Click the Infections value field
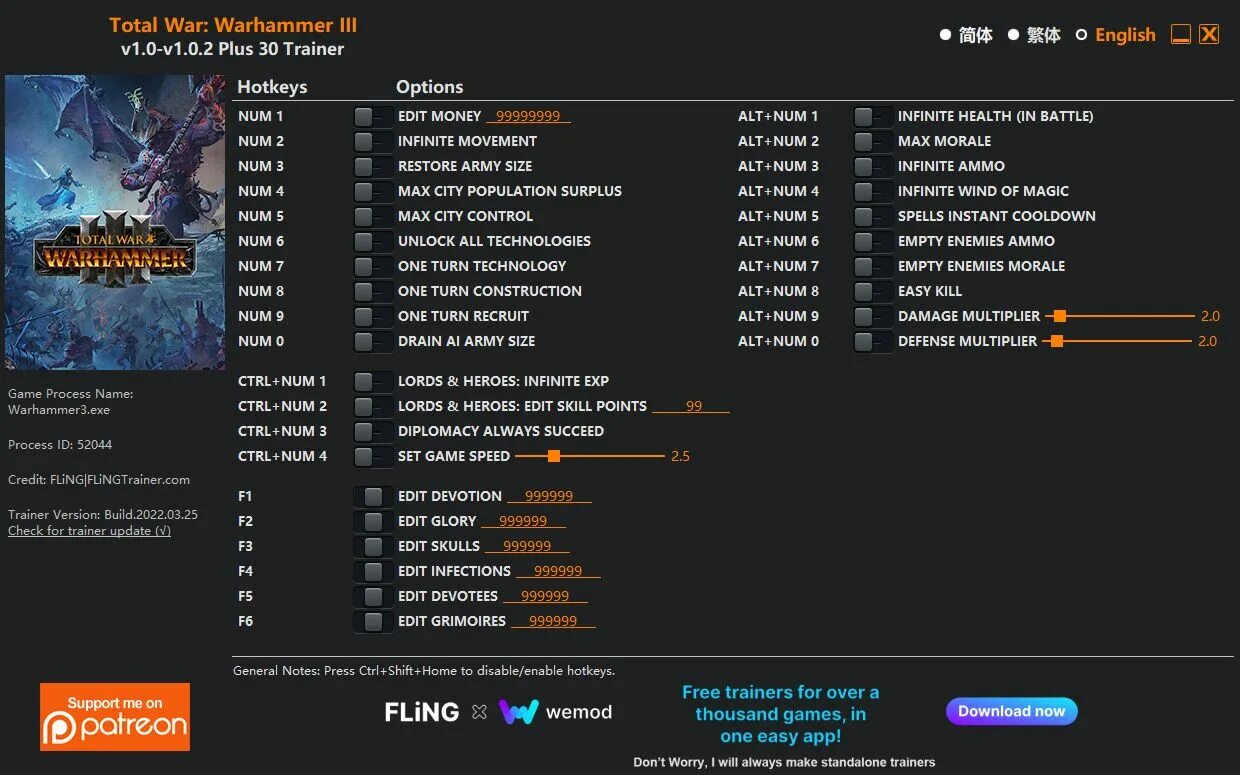The height and width of the screenshot is (775, 1240). tap(558, 571)
